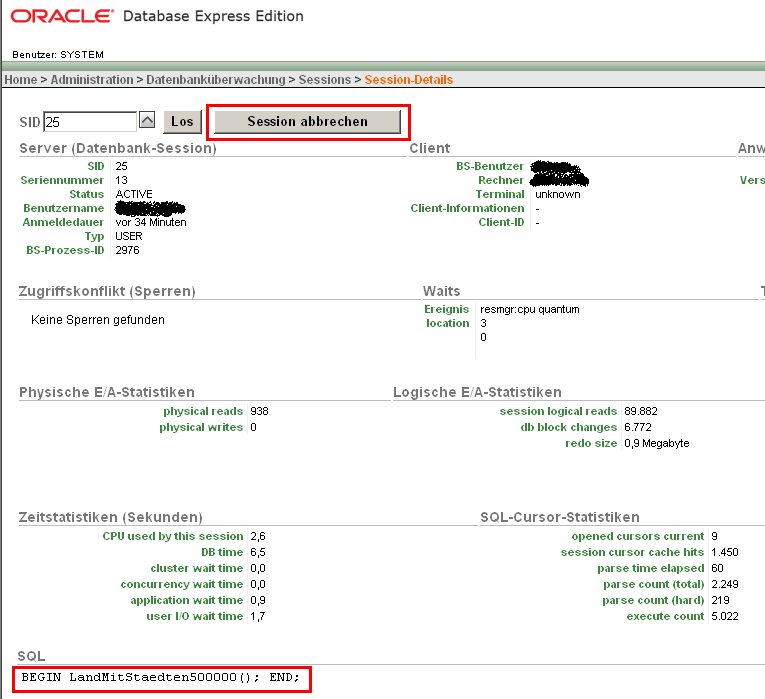Viewport: 765px width, 699px height.
Task: Click the Logische E/A-Statistiken heading
Action: (478, 392)
